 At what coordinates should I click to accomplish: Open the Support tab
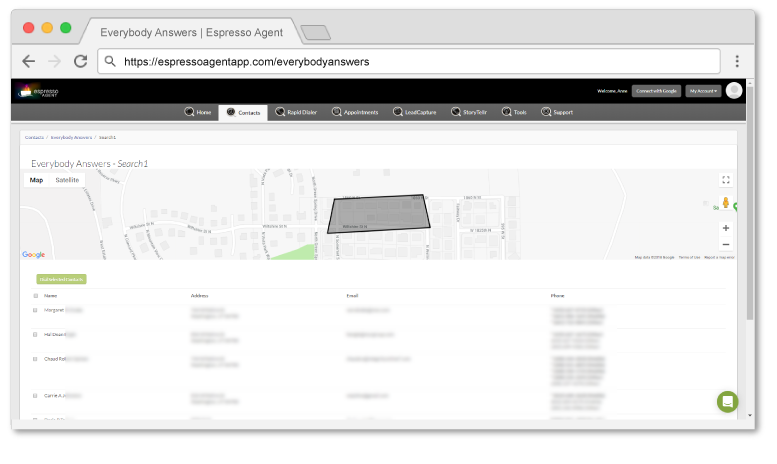coord(557,112)
